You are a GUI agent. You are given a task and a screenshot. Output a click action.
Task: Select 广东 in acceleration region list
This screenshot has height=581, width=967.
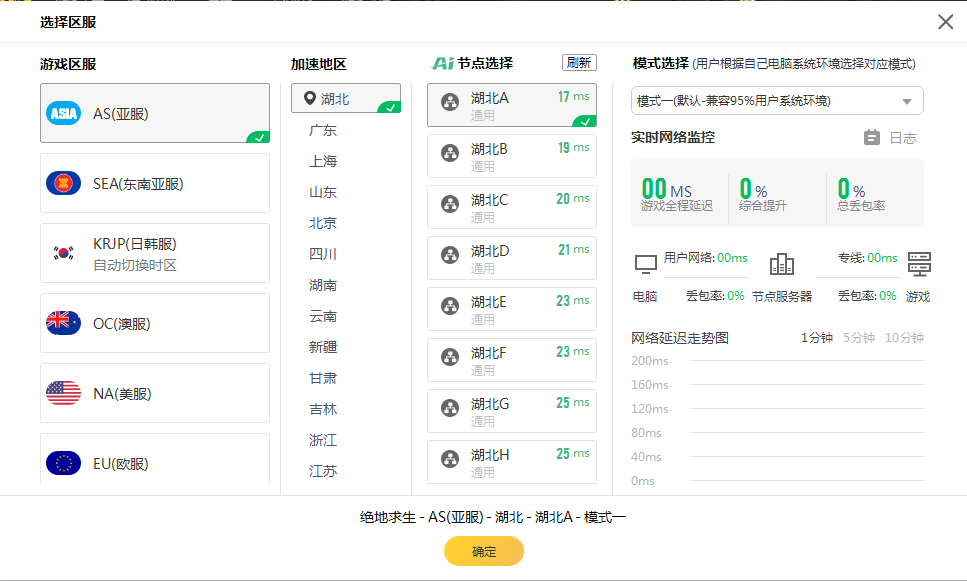[x=323, y=130]
